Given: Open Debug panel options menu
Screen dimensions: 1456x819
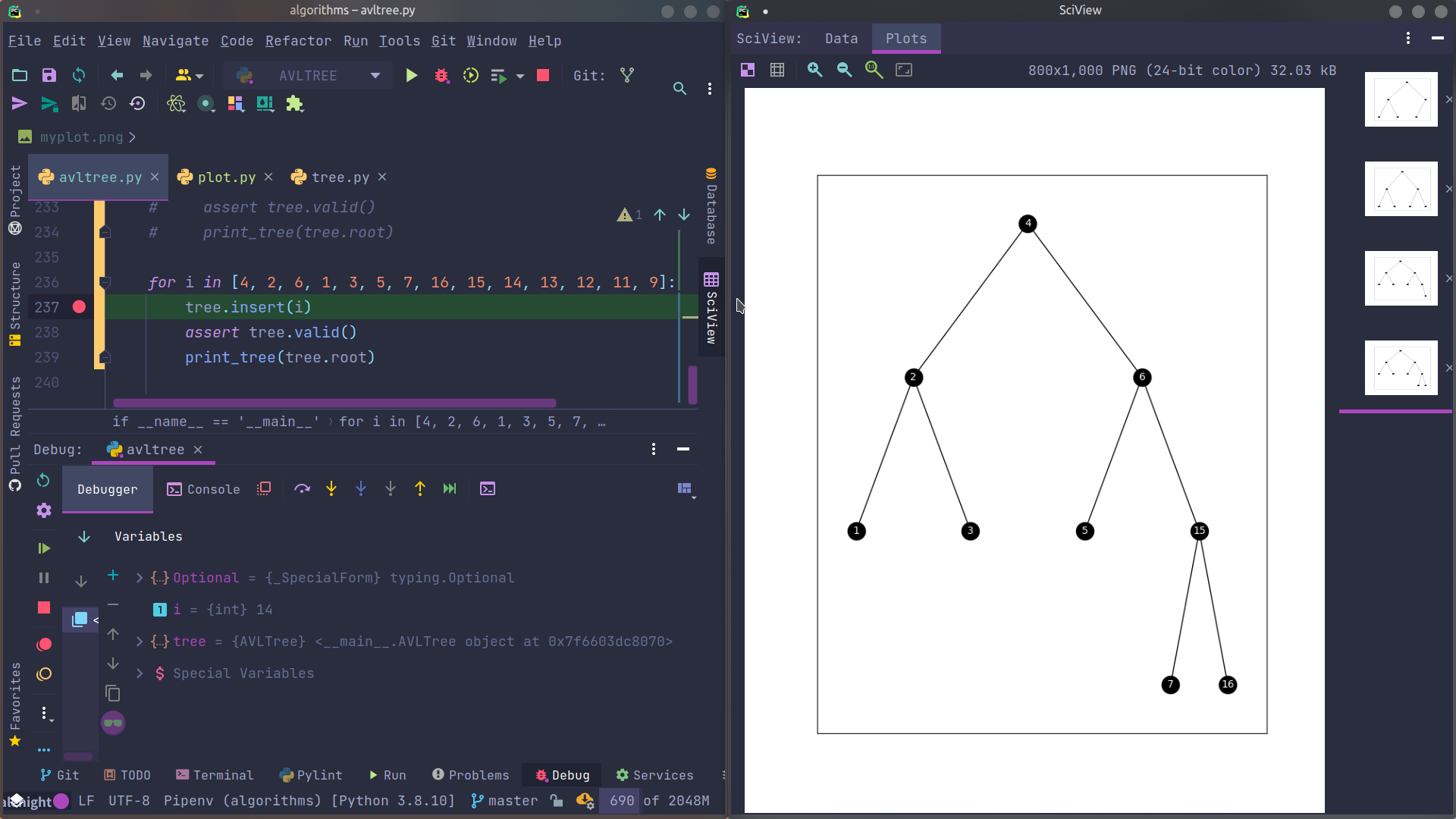Looking at the screenshot, I should pyautogui.click(x=654, y=449).
